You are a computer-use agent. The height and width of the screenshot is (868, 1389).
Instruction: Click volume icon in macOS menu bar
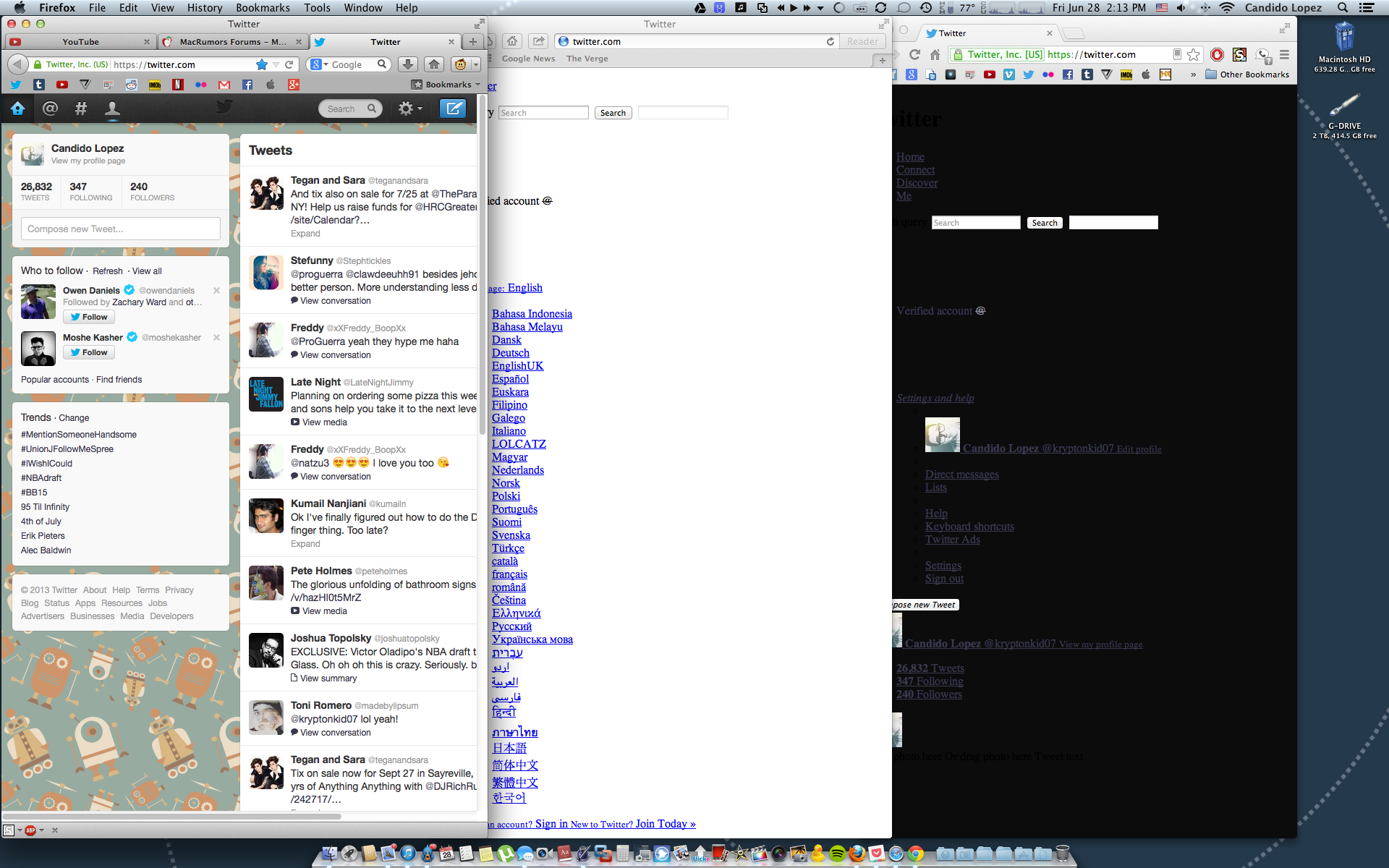pyautogui.click(x=1181, y=8)
